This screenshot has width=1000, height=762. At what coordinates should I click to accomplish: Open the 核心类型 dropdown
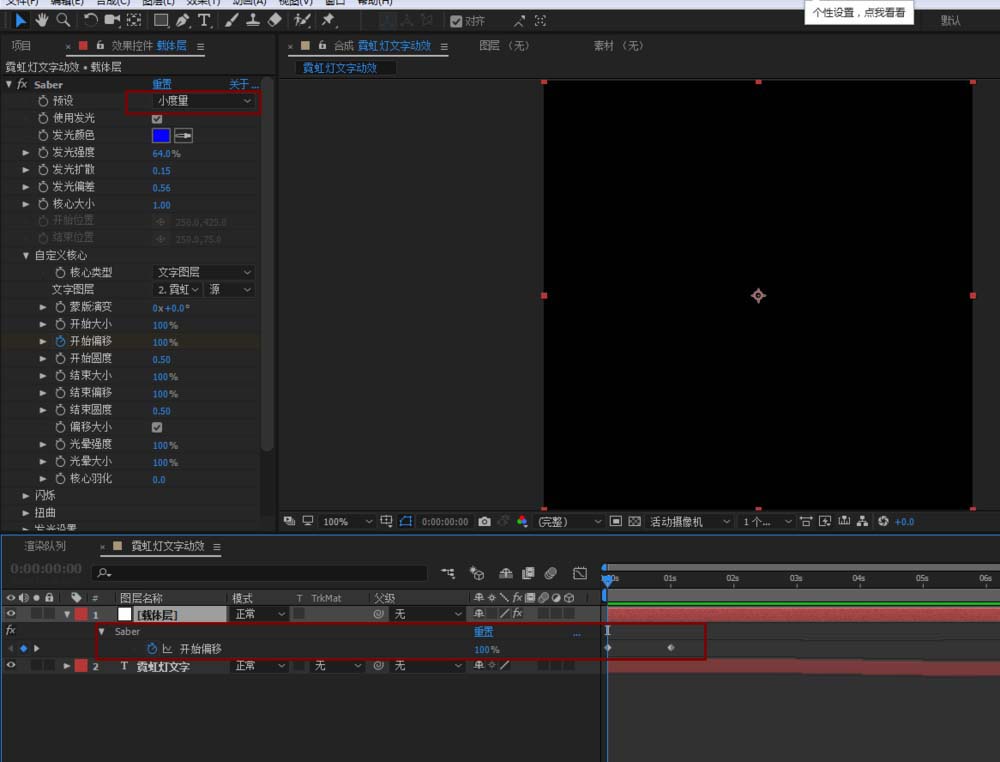pos(204,272)
